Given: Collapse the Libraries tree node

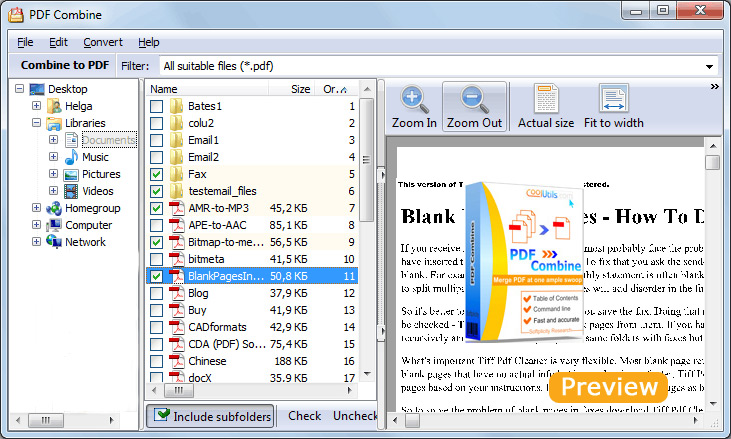Looking at the screenshot, I should (36, 123).
